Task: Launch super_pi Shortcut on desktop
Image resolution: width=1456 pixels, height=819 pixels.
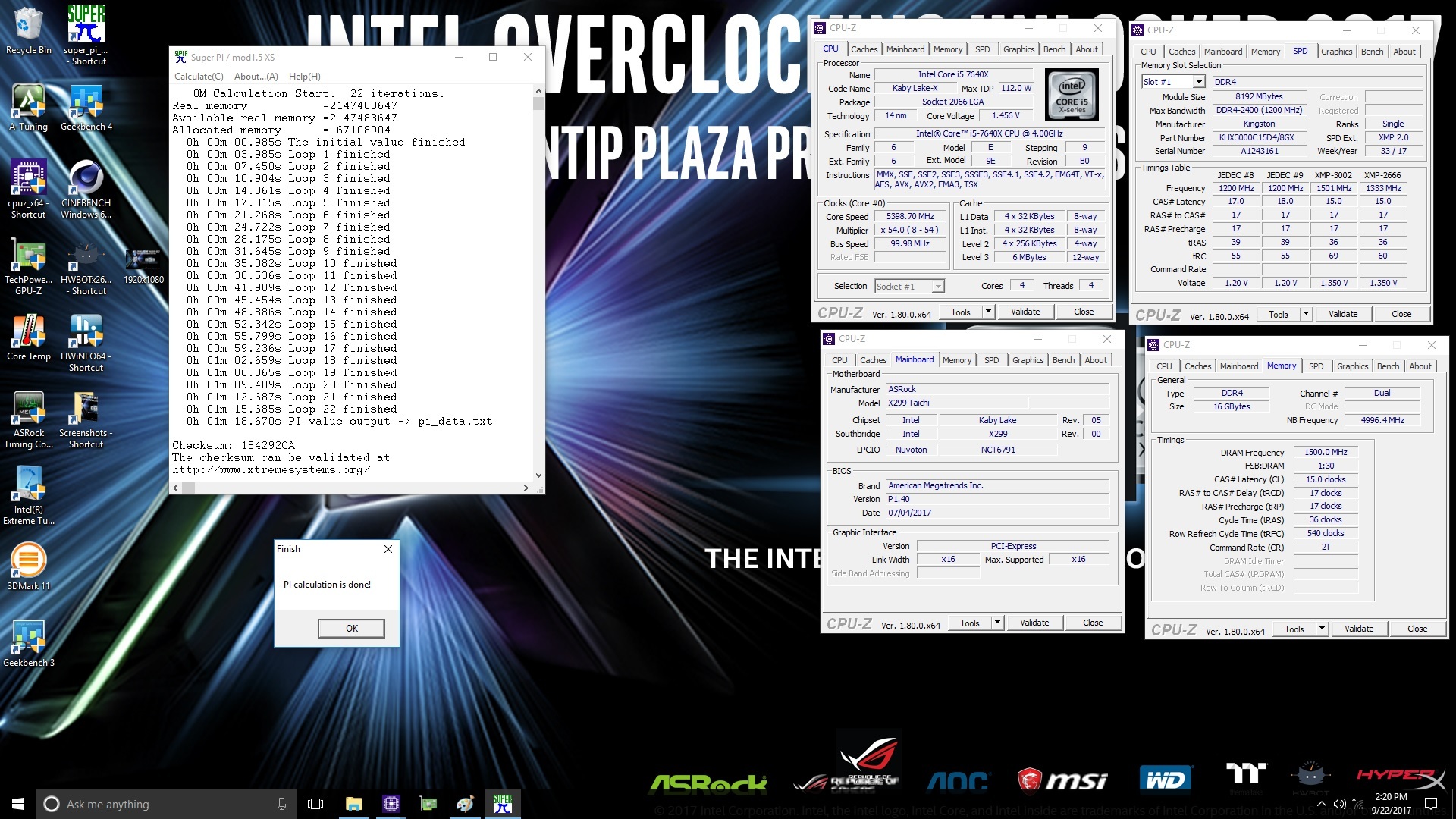Action: tap(86, 34)
